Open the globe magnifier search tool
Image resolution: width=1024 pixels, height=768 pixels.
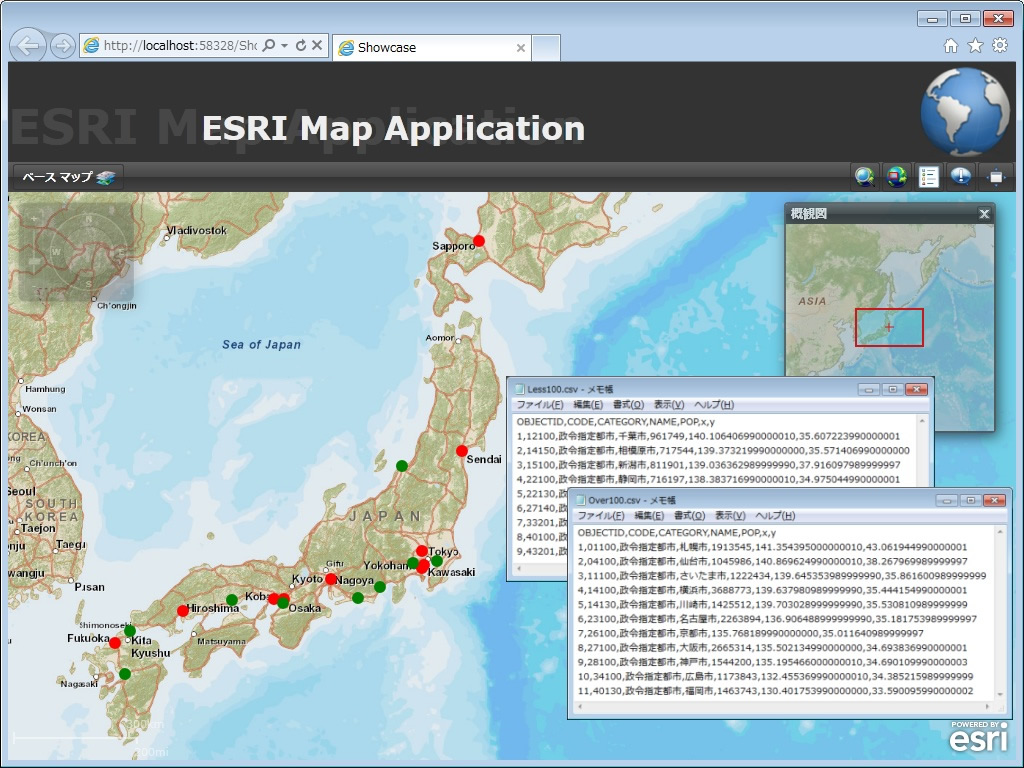click(865, 177)
